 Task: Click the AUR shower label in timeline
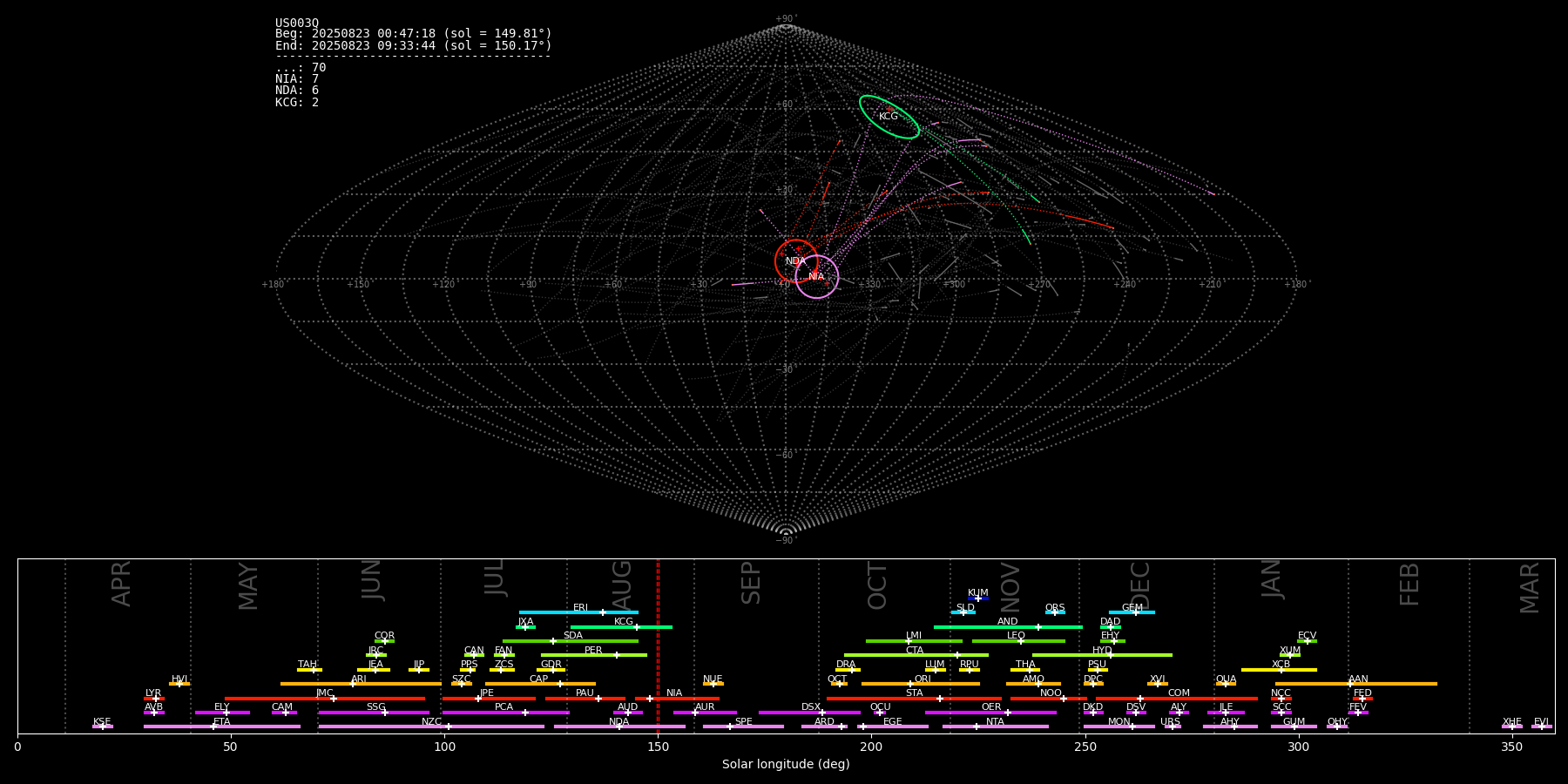point(705,707)
